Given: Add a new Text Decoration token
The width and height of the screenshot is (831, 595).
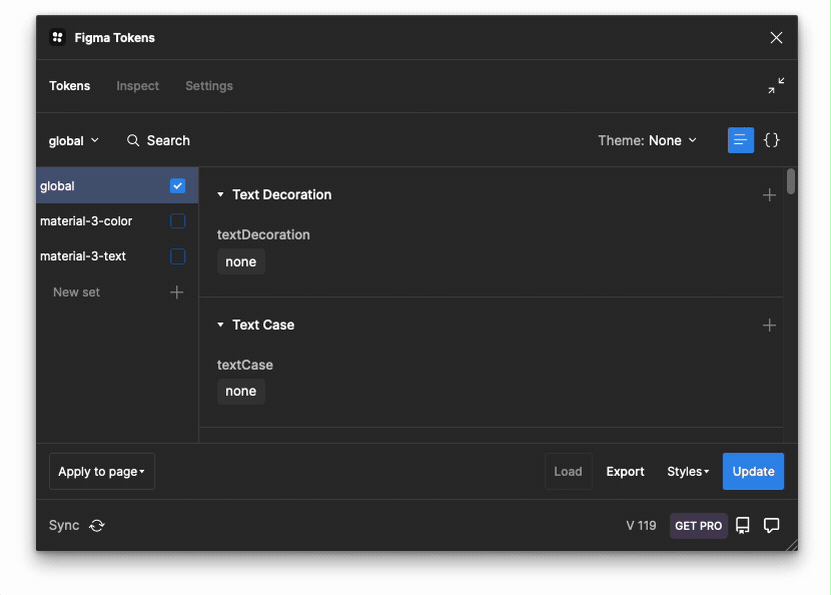Looking at the screenshot, I should coord(769,195).
